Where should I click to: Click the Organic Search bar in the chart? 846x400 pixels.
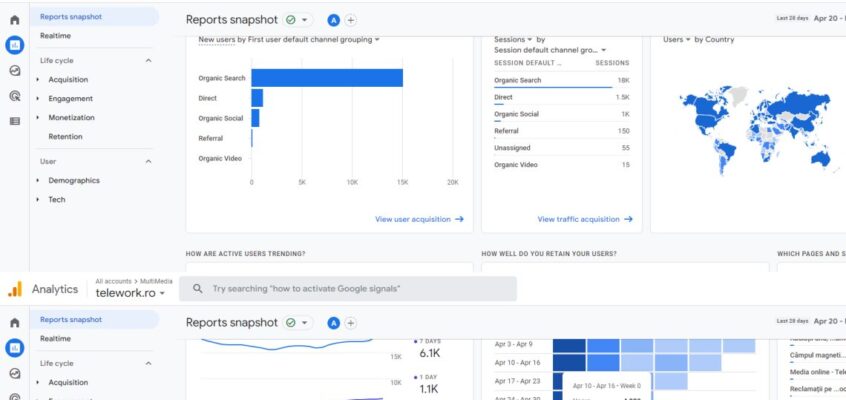point(327,78)
